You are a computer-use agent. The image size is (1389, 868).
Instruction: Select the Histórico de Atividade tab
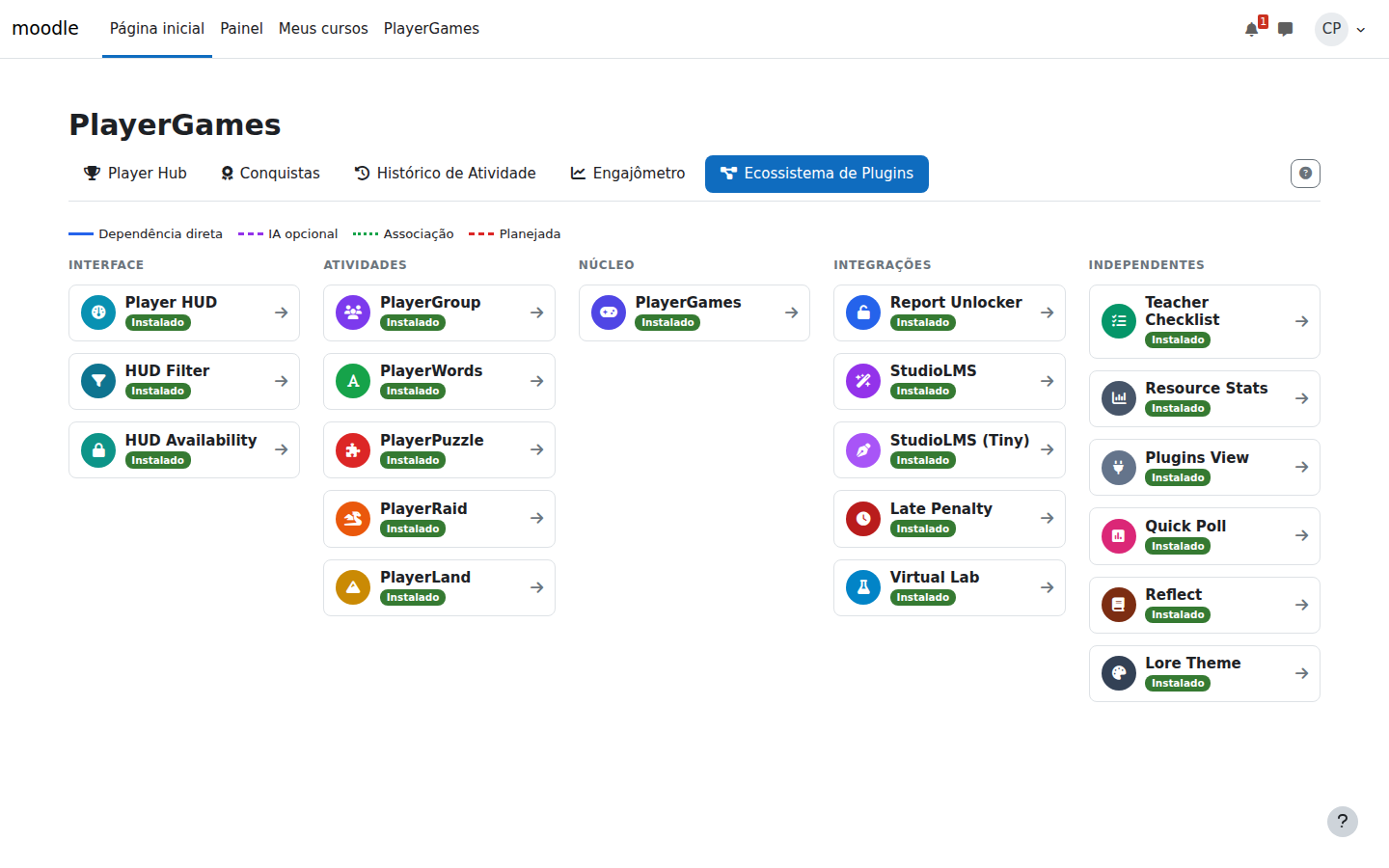[x=445, y=174]
